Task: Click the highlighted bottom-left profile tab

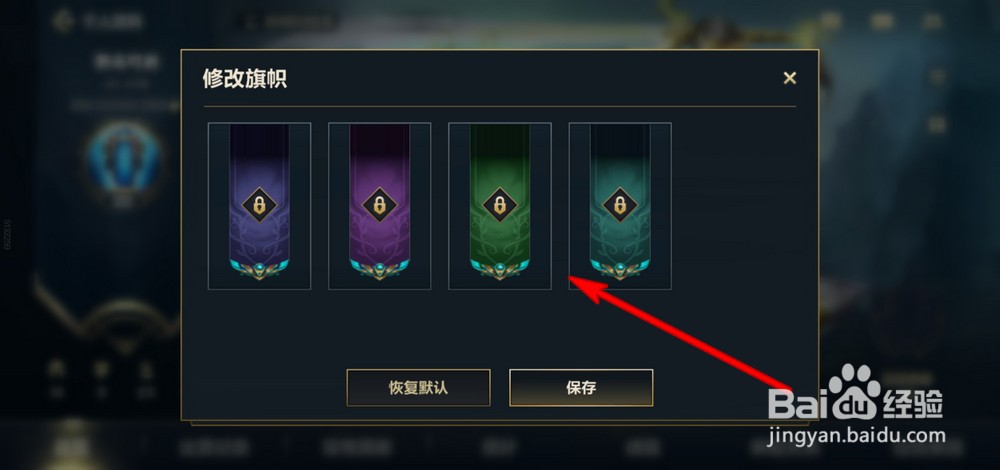Action: pos(71,445)
